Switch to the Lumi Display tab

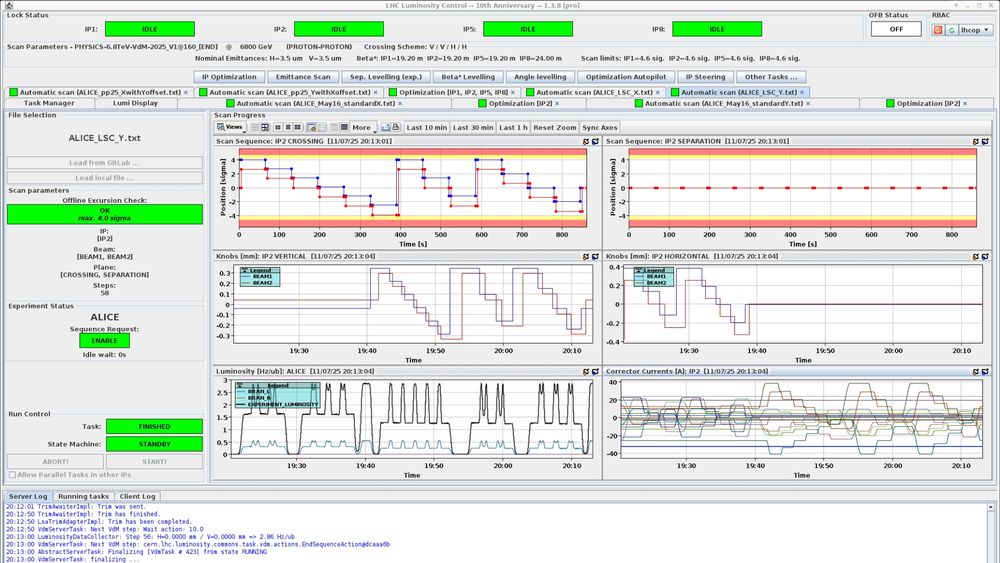pyautogui.click(x=135, y=103)
